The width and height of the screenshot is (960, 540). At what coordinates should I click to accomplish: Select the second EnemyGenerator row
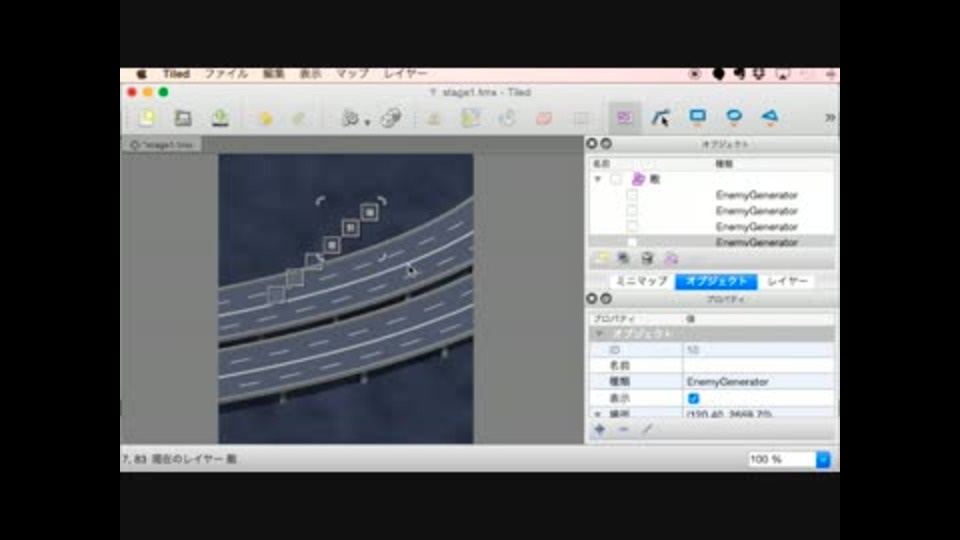pos(711,211)
